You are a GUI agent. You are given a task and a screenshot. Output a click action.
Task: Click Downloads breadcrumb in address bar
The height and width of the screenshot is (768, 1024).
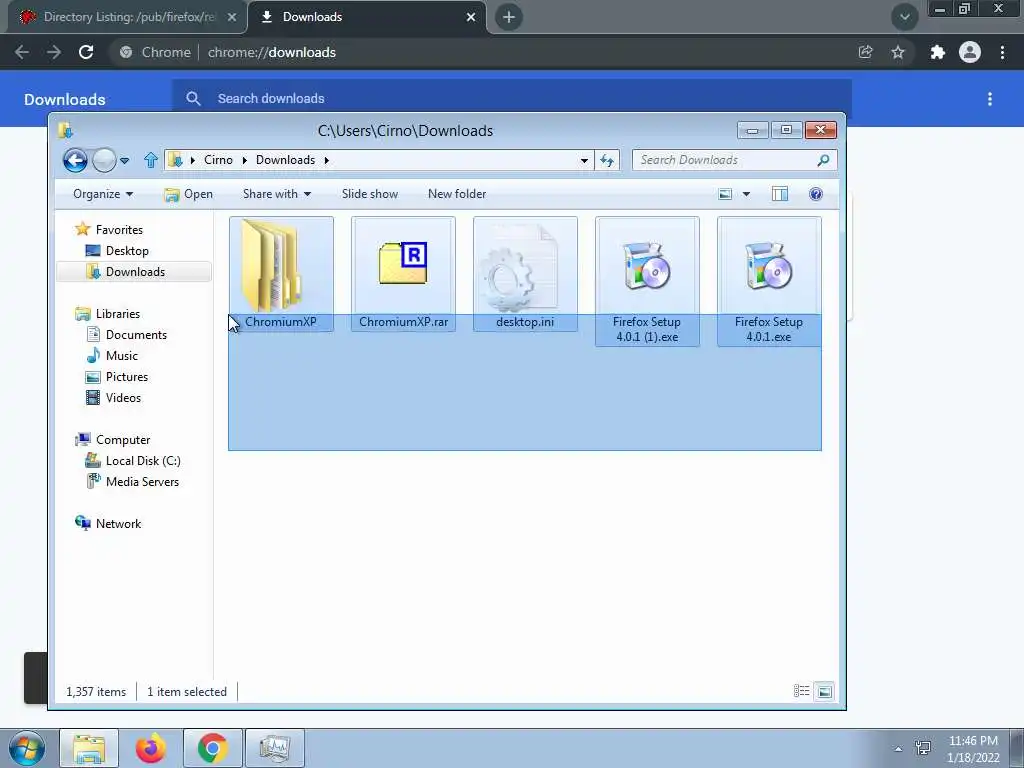click(285, 160)
